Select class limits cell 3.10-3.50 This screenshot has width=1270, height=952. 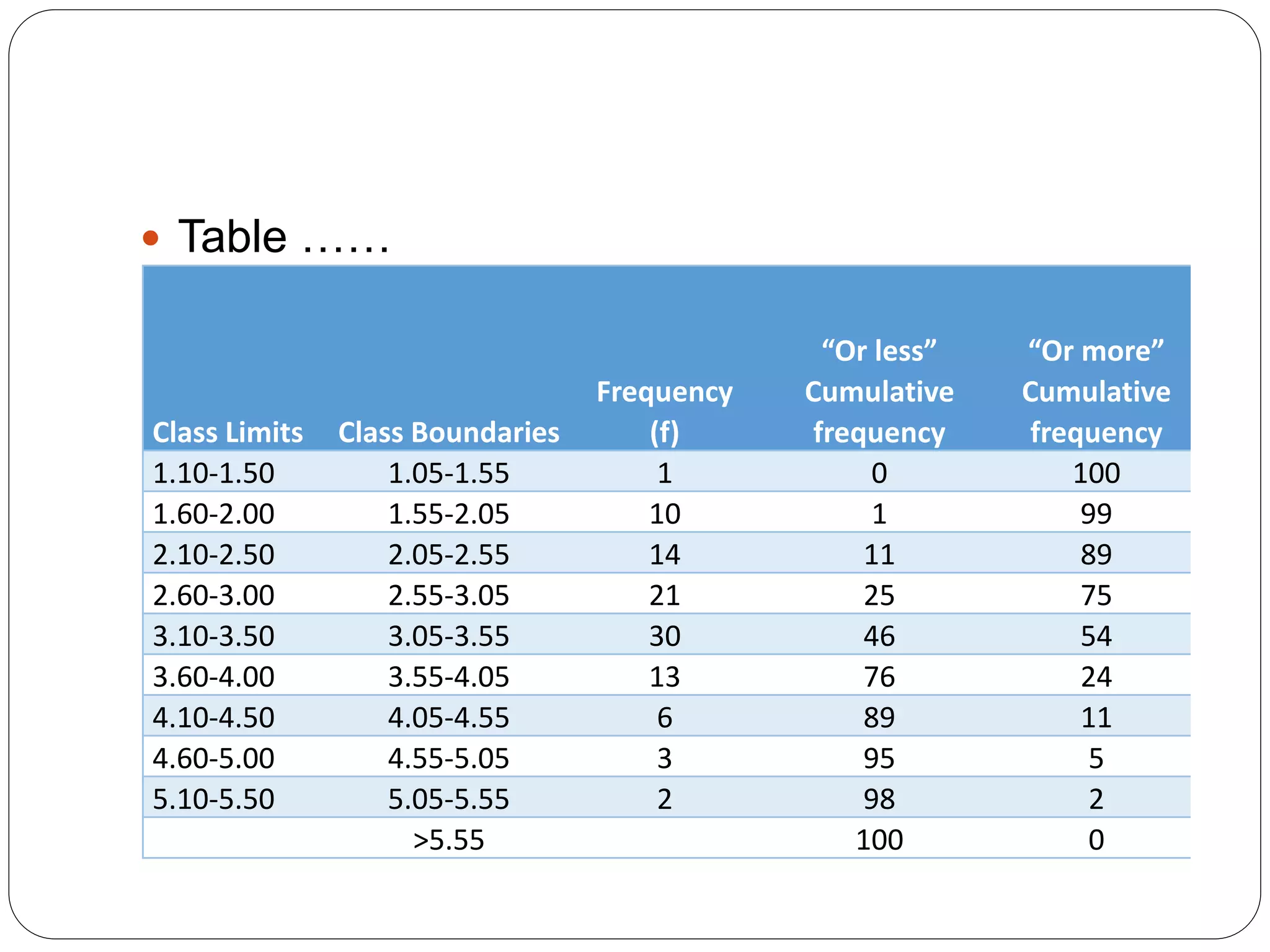[x=213, y=637]
